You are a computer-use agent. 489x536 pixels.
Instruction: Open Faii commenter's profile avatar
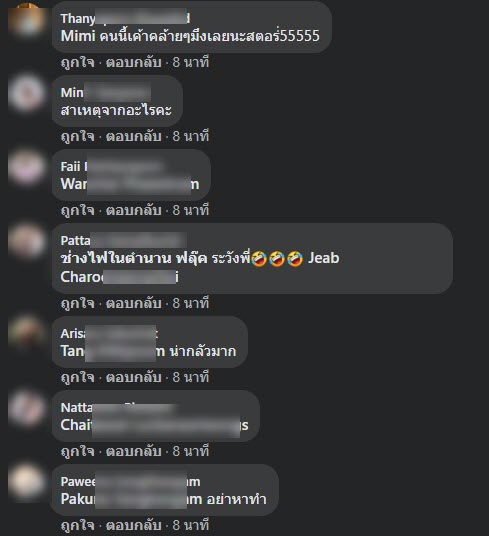pos(26,168)
